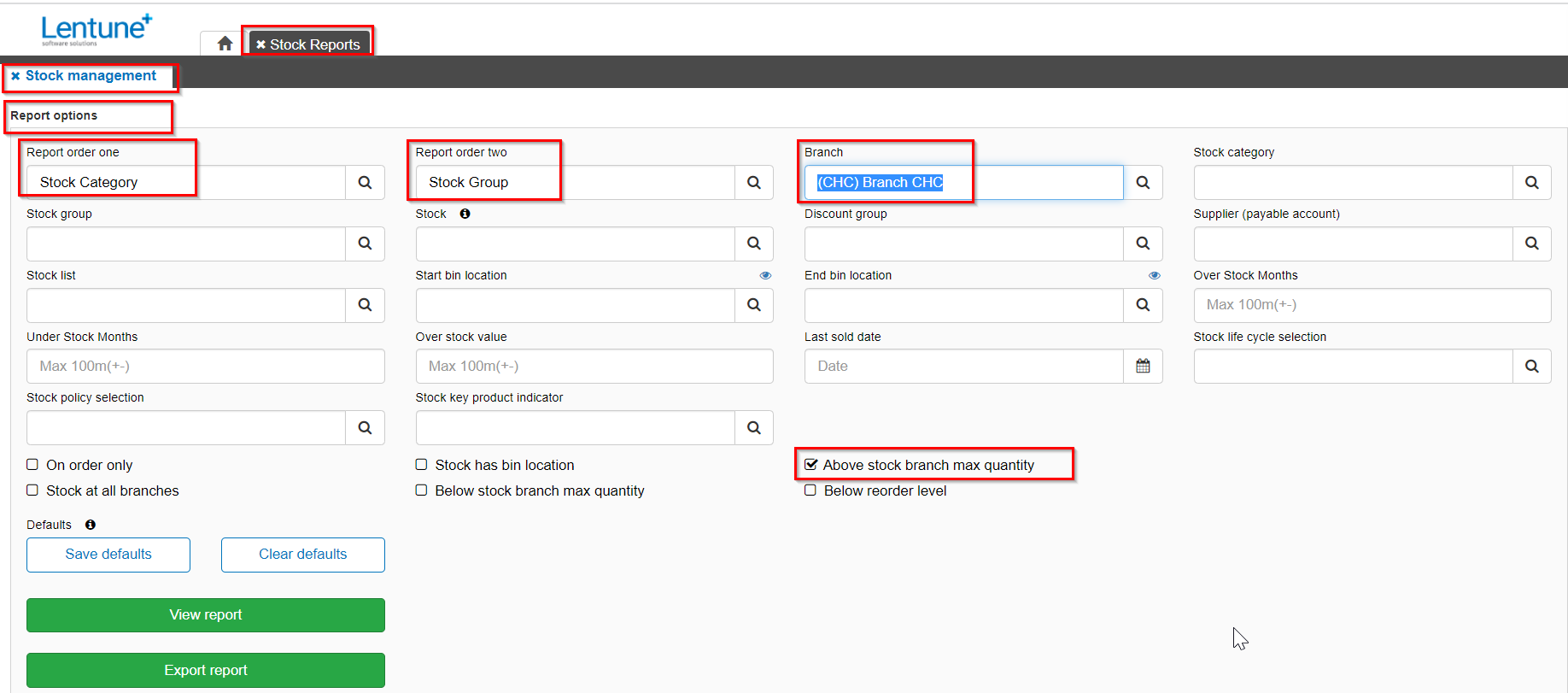Open the Stock life cycle selection search

[1532, 366]
